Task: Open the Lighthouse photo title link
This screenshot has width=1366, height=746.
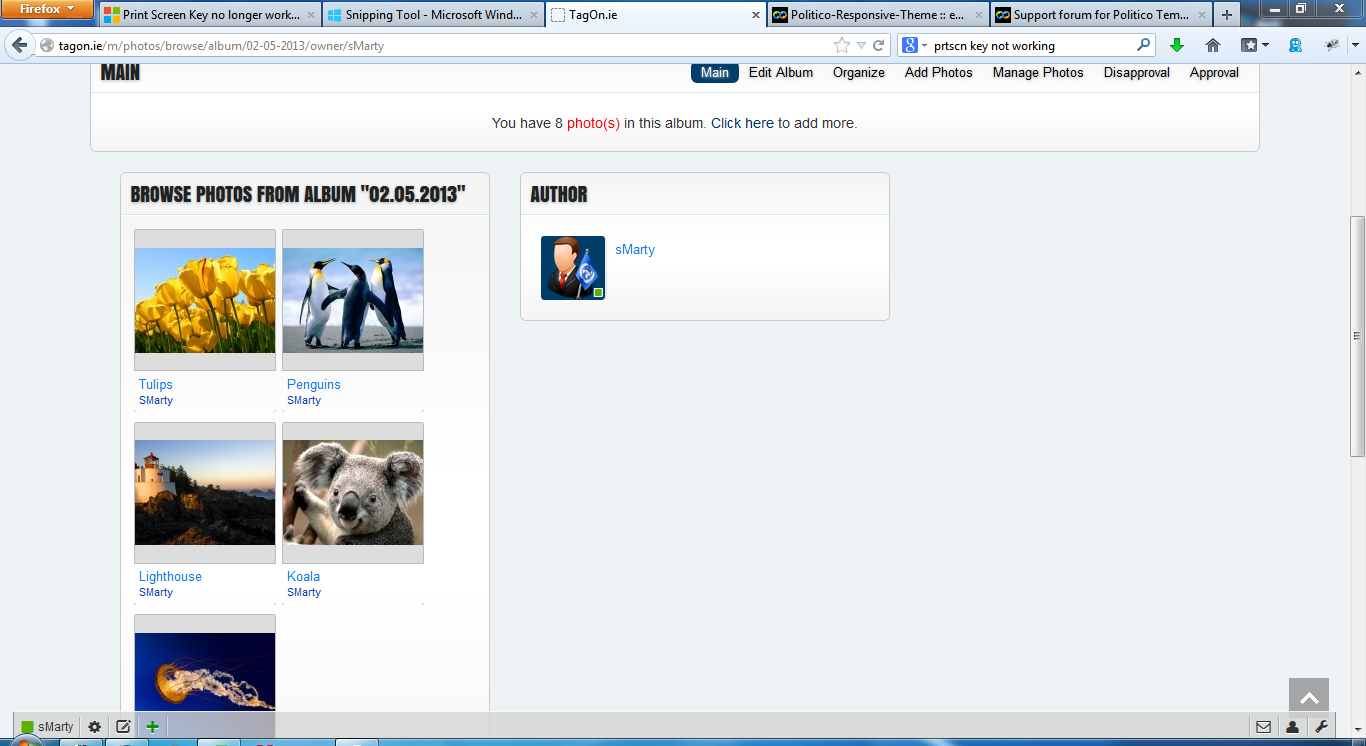Action: tap(170, 576)
